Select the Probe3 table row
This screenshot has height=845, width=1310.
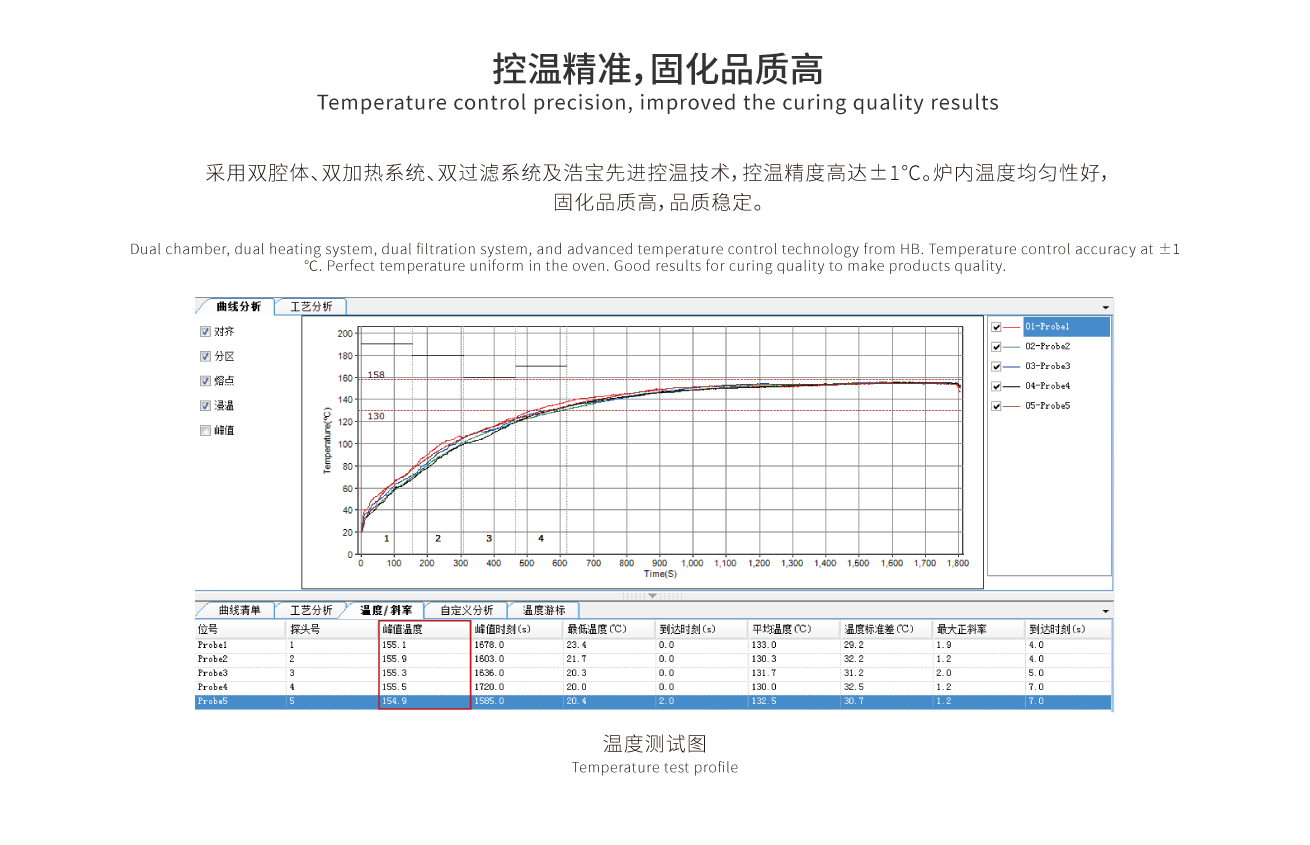coord(653,674)
